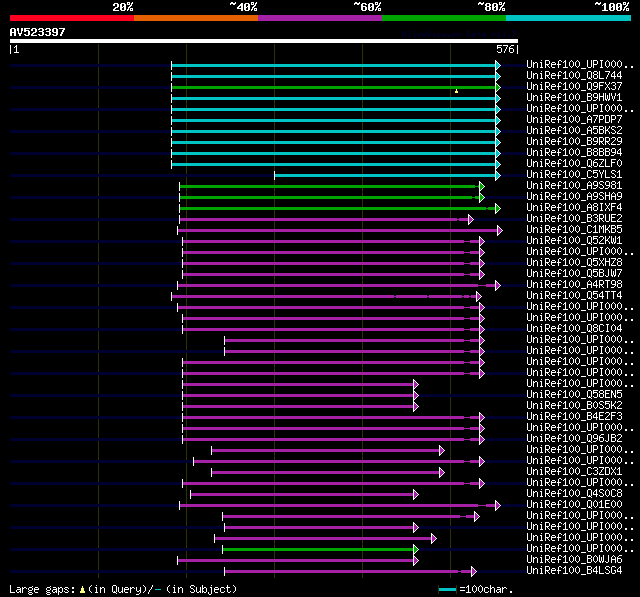This screenshot has width=640, height=597.
Task: Select hit label UniRef100_B4LSG4
Action: 574,570
